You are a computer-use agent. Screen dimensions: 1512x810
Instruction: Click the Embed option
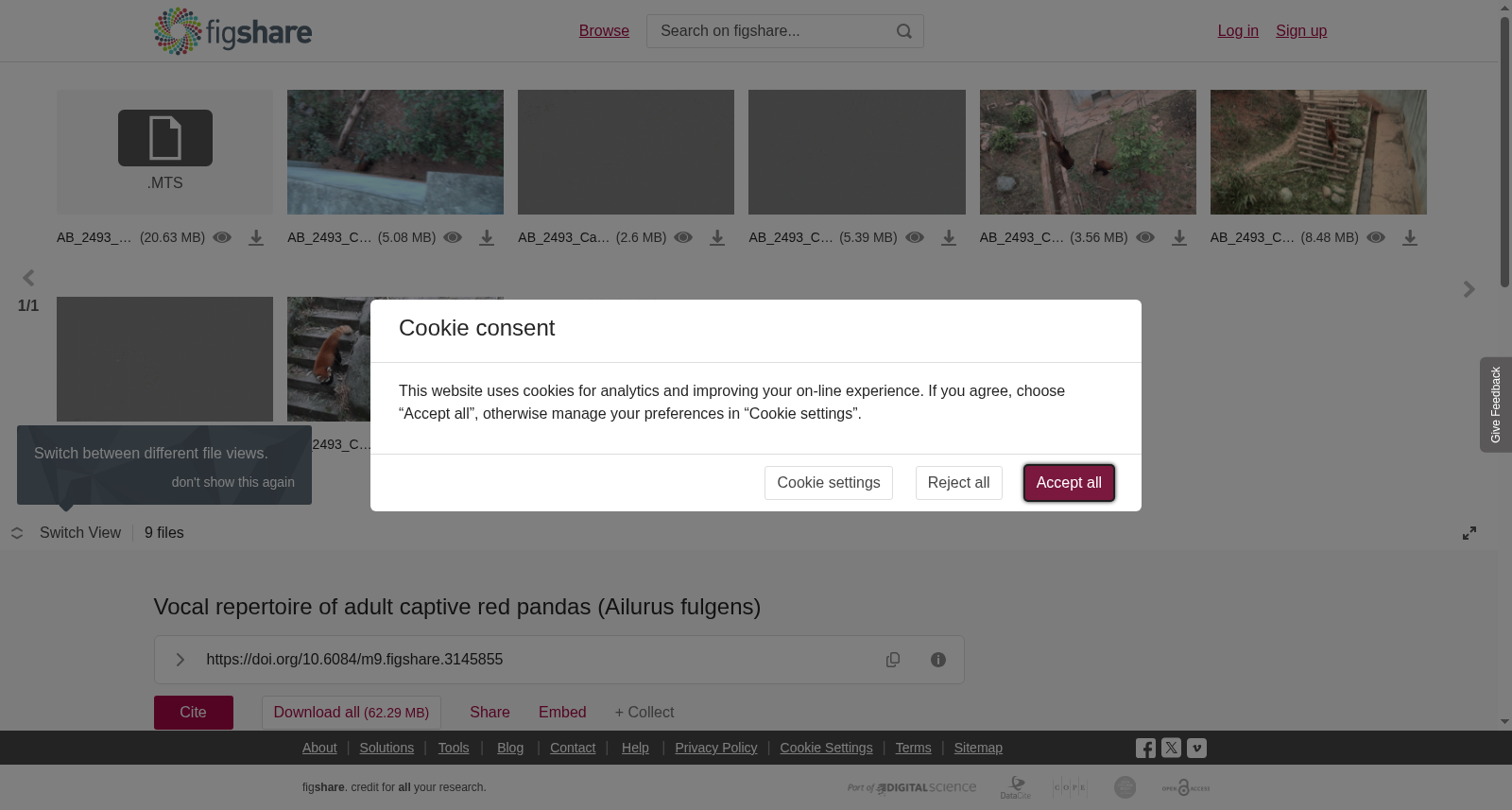(562, 713)
